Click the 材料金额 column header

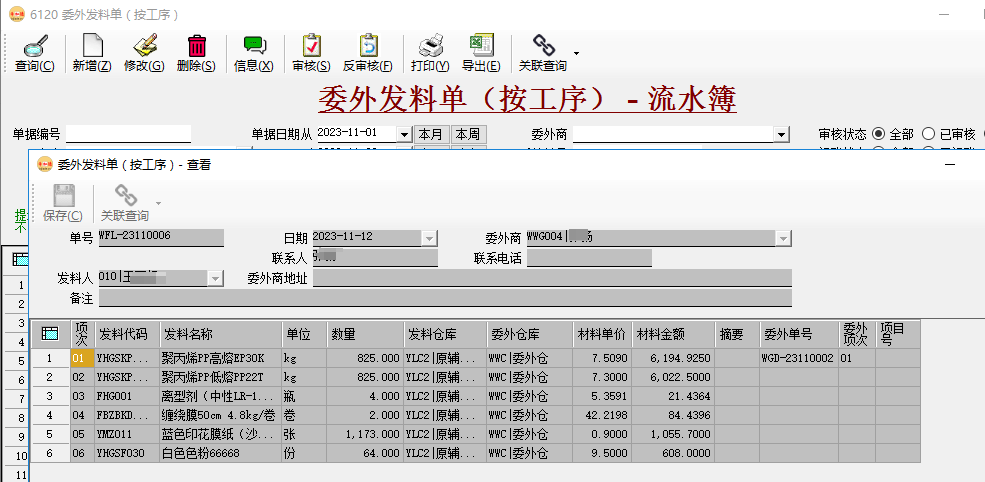(x=673, y=334)
